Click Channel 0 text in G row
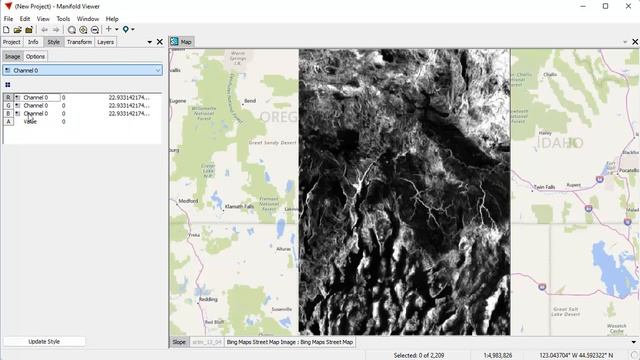This screenshot has height=360, width=640. tap(36, 105)
